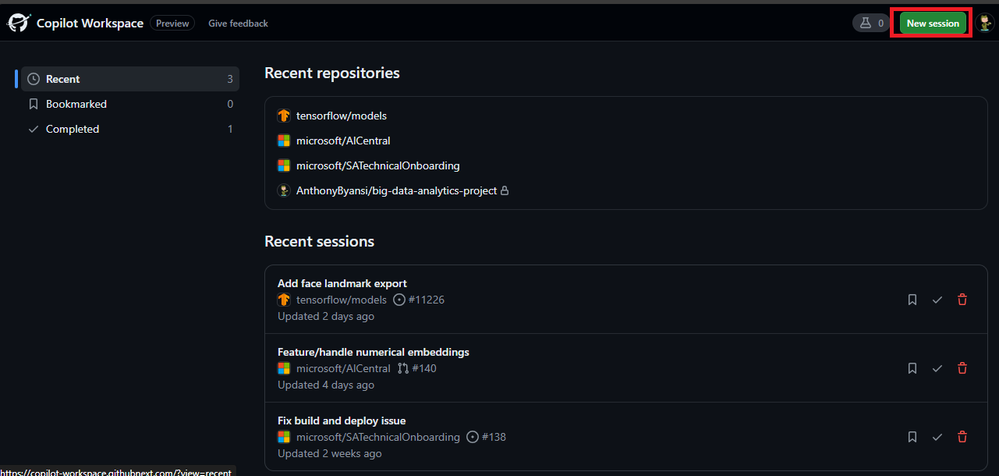Click microsoft/SATechnicalOnboarding under Fix build and deploy
The image size is (999, 476).
(x=378, y=437)
